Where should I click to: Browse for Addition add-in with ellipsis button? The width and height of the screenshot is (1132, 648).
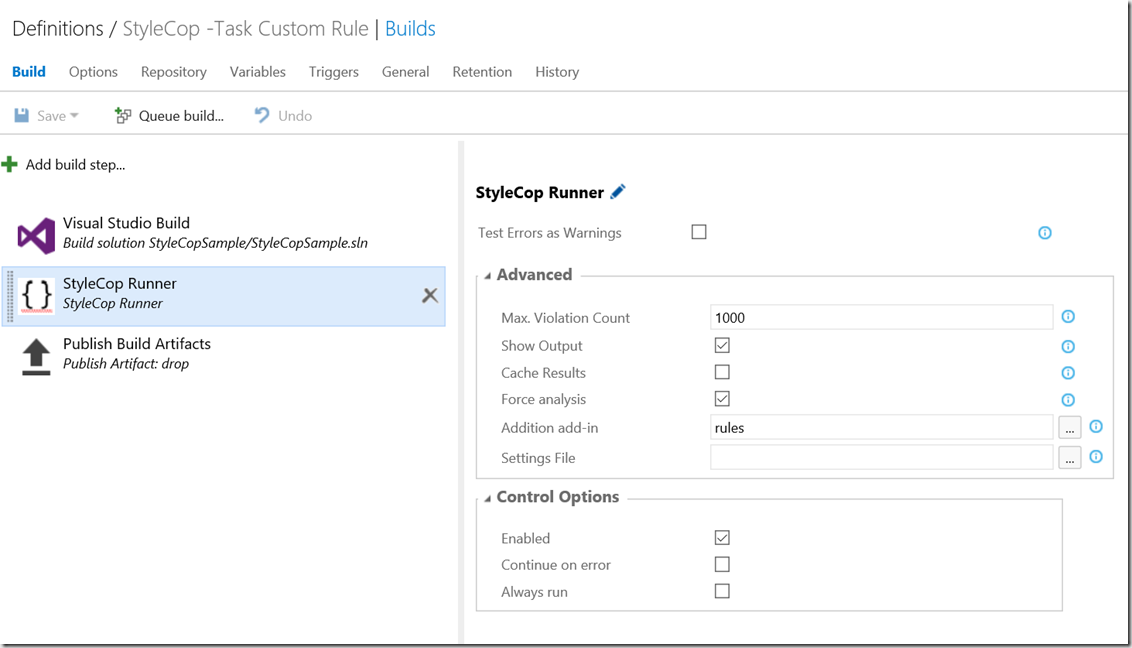pos(1070,428)
